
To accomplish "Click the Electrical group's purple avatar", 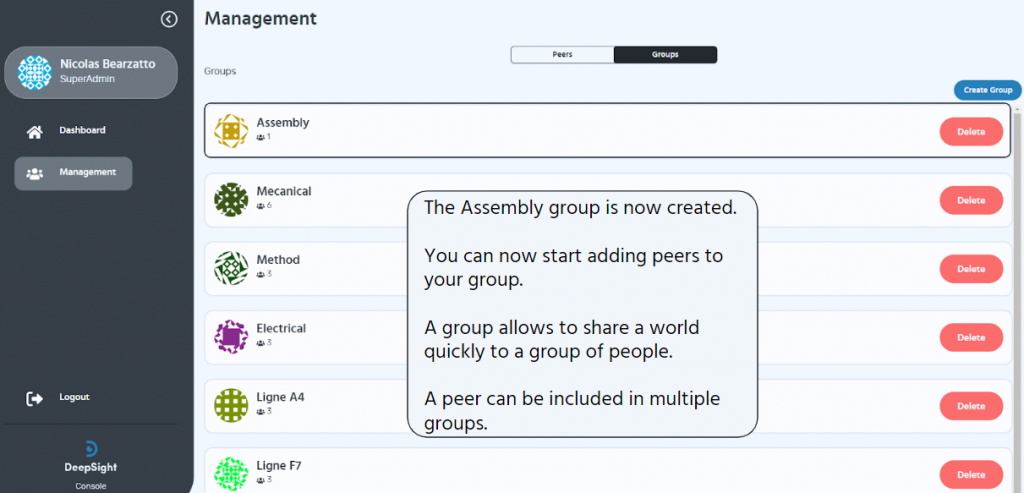I will (x=231, y=337).
